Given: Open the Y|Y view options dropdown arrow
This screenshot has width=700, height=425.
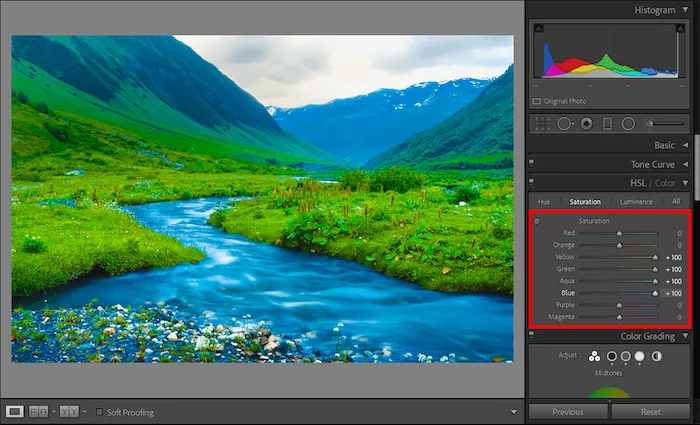Looking at the screenshot, I should [84, 412].
